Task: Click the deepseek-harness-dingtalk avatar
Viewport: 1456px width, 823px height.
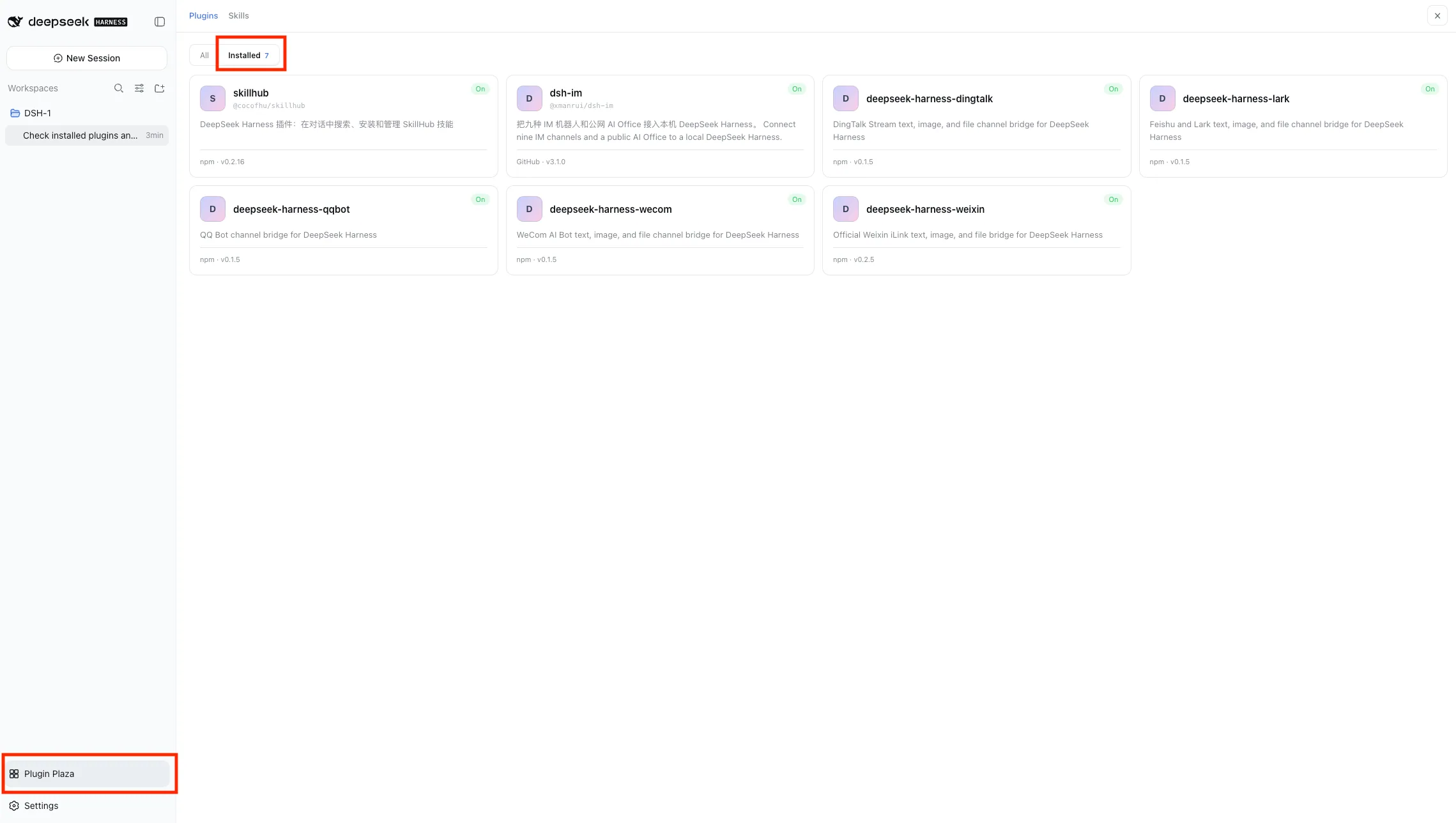Action: pos(846,98)
